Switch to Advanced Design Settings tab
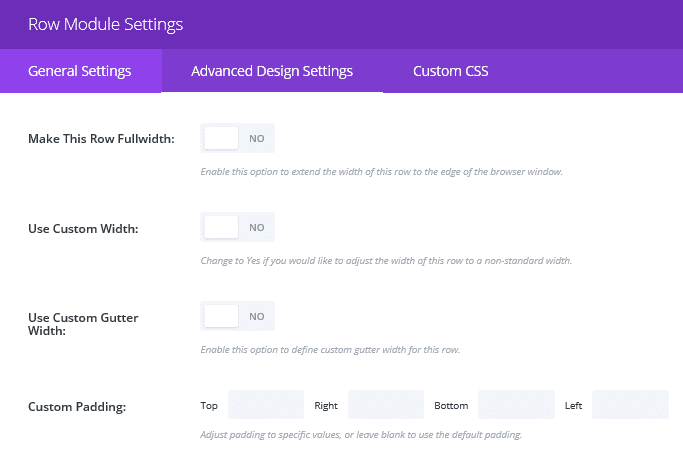Screen dimensions: 683x452 (272, 71)
